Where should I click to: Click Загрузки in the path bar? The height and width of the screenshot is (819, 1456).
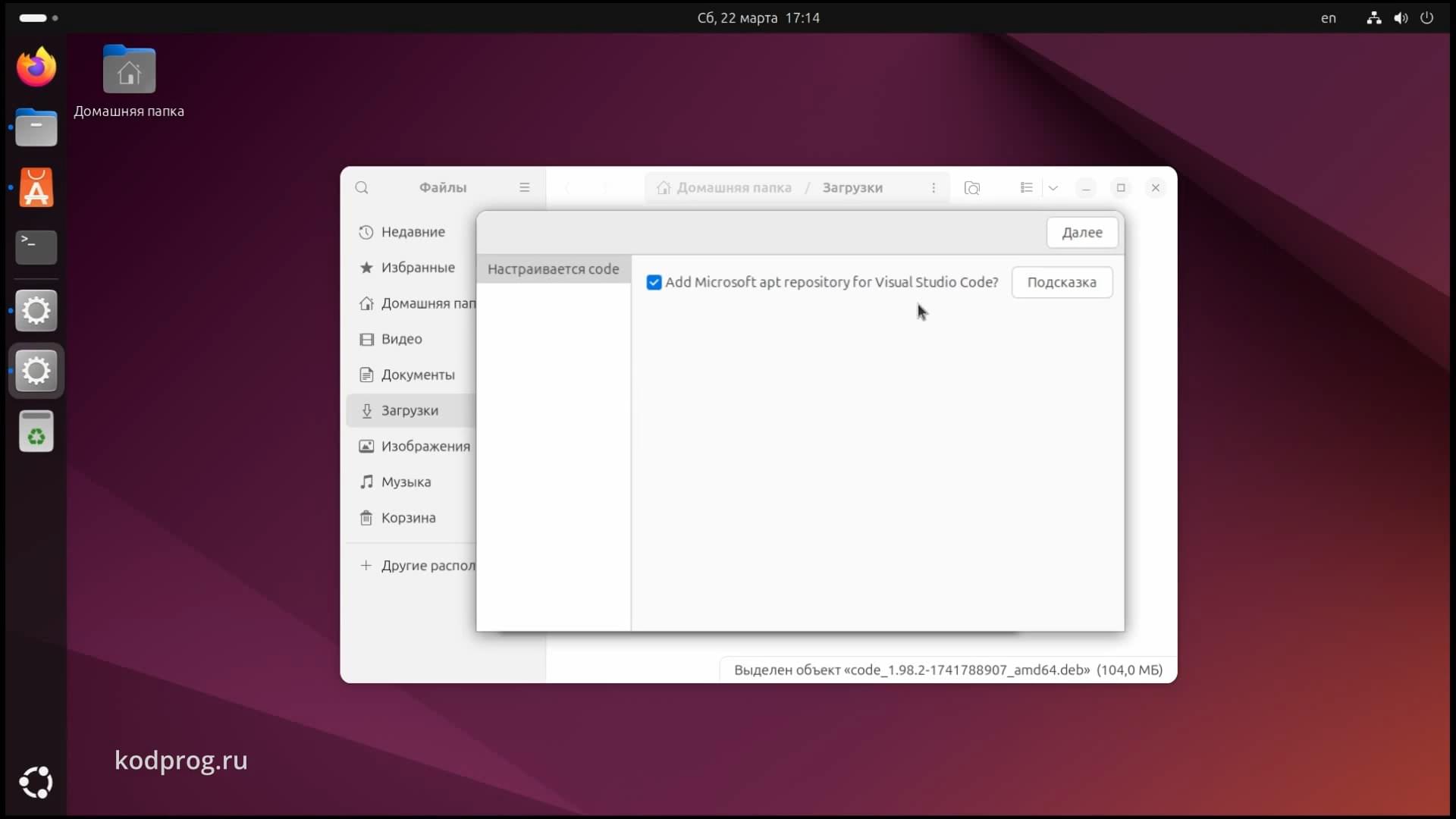click(x=852, y=187)
